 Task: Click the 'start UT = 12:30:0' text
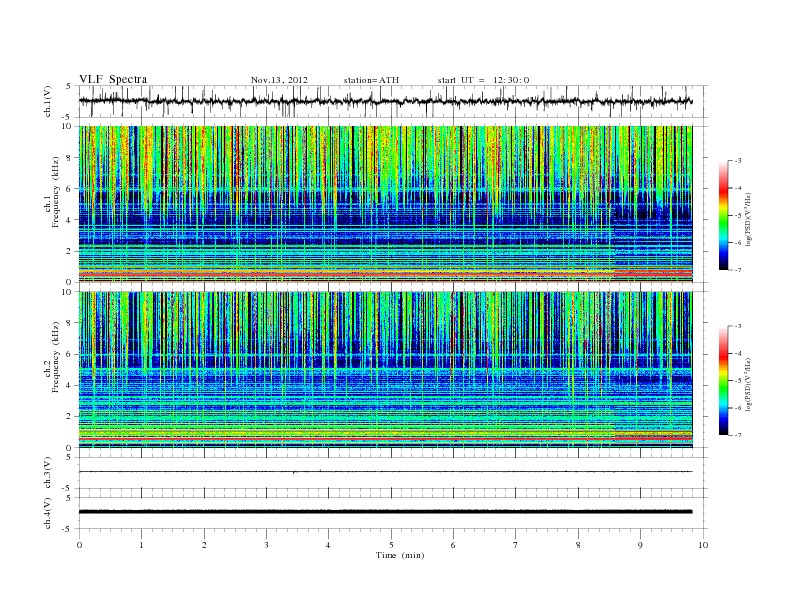point(483,80)
